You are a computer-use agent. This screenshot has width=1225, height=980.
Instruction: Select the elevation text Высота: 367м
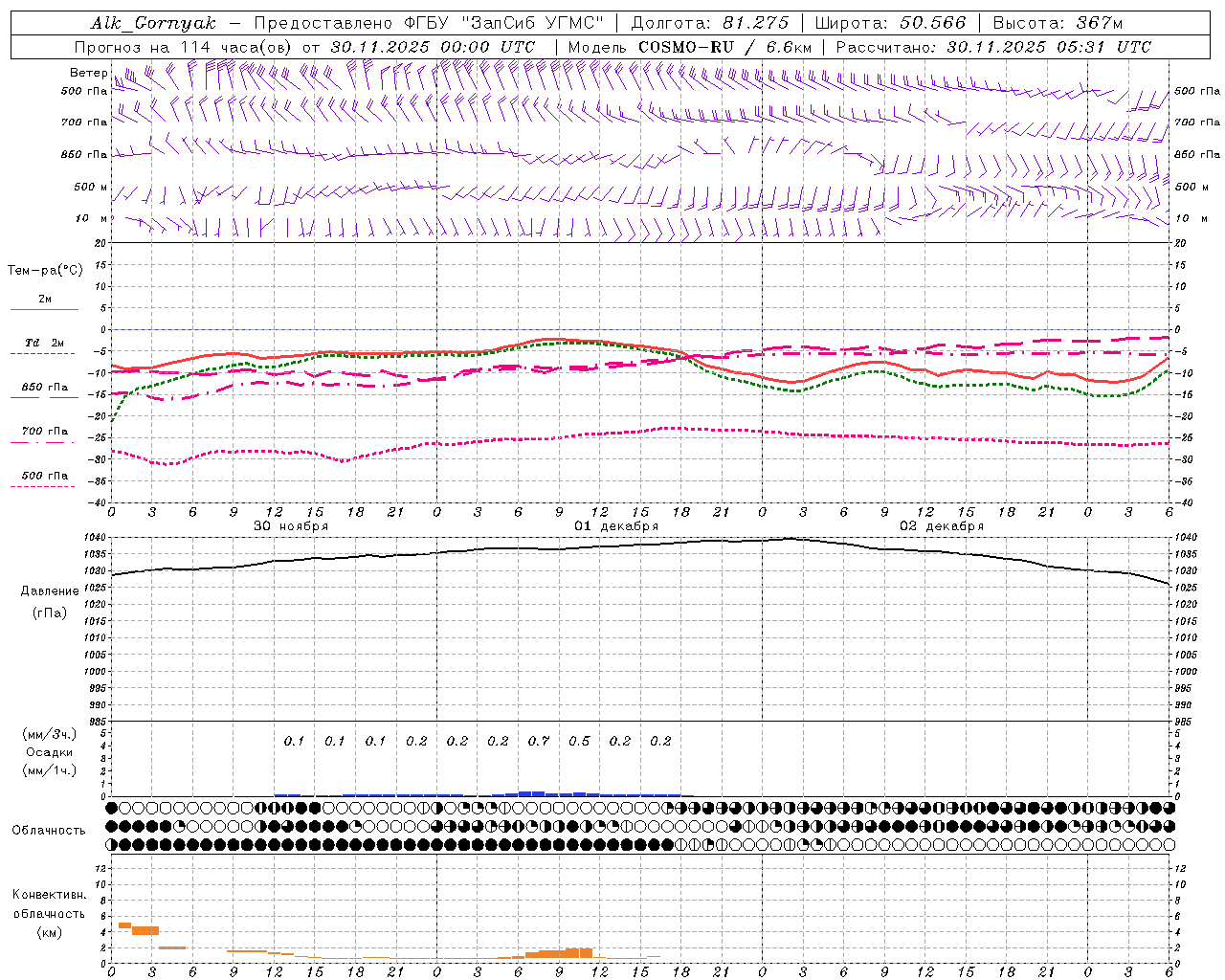[x=1058, y=23]
